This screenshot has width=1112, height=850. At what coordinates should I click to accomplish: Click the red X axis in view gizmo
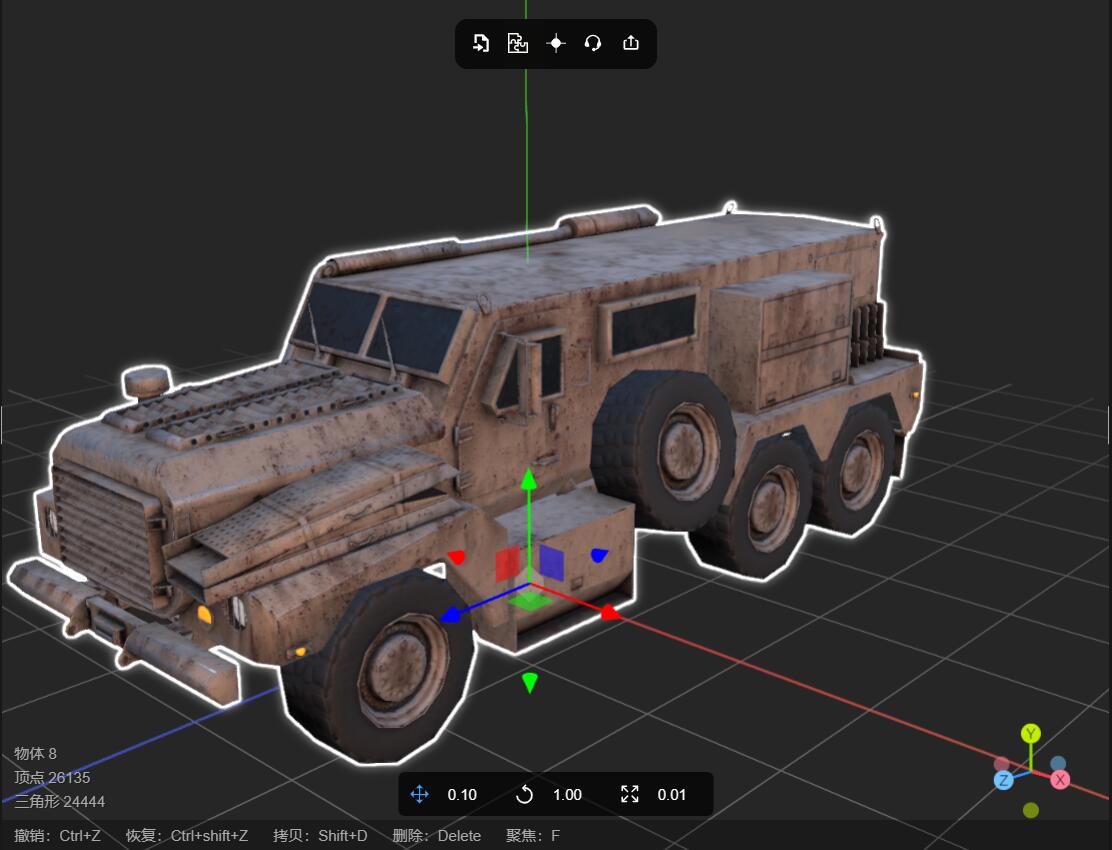click(x=1060, y=780)
